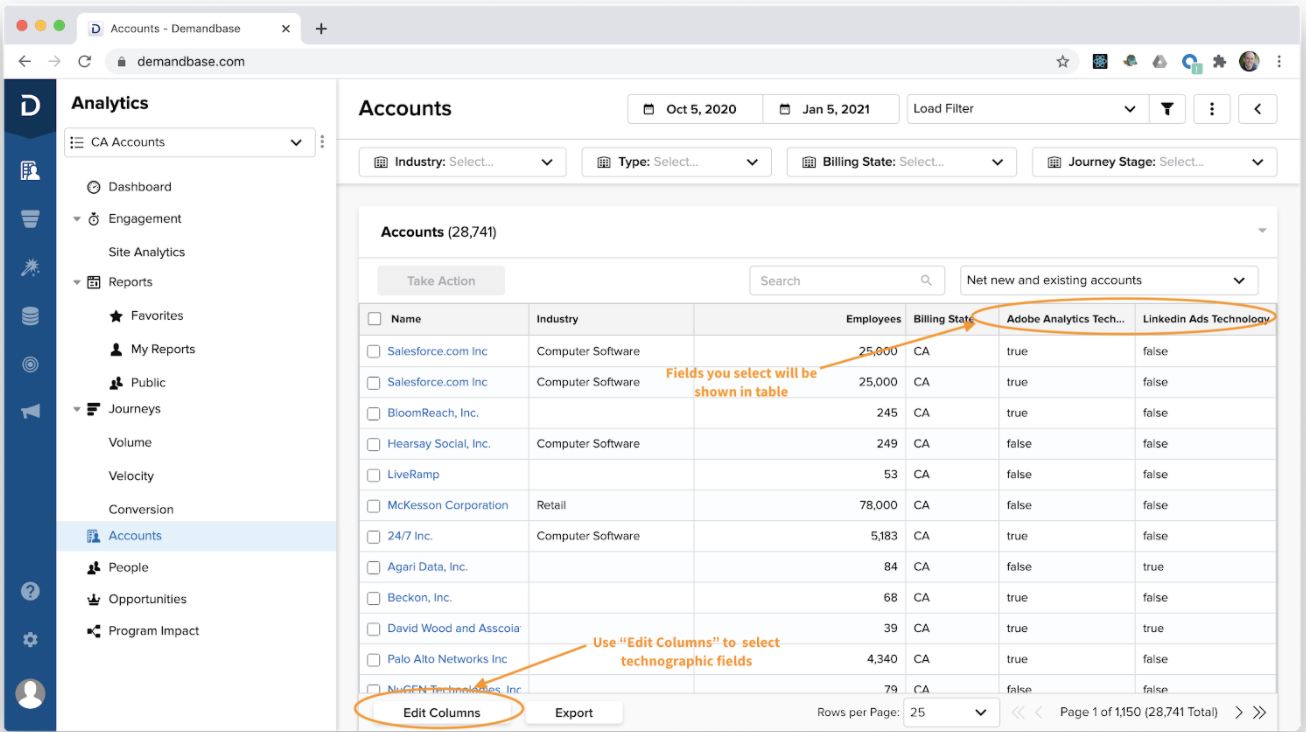Screen dimensions: 1306x732
Task: Open Favorites reports
Action: tap(157, 316)
